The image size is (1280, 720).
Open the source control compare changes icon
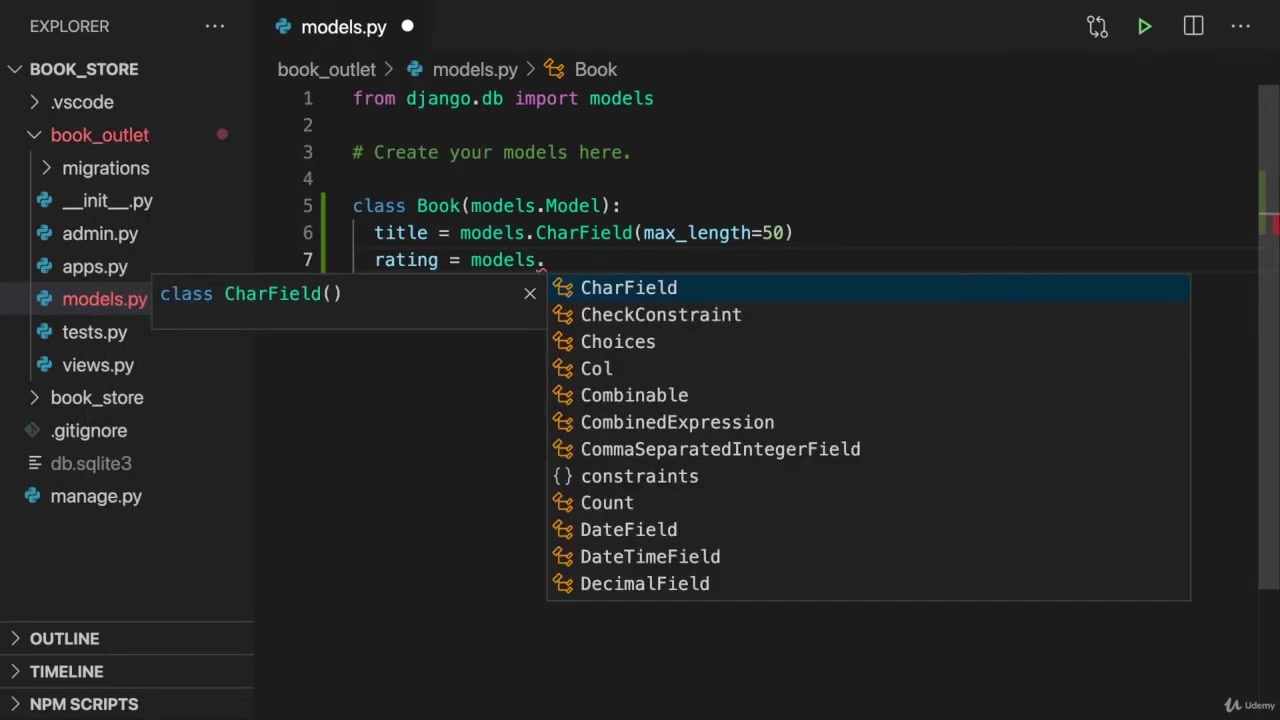[1097, 27]
